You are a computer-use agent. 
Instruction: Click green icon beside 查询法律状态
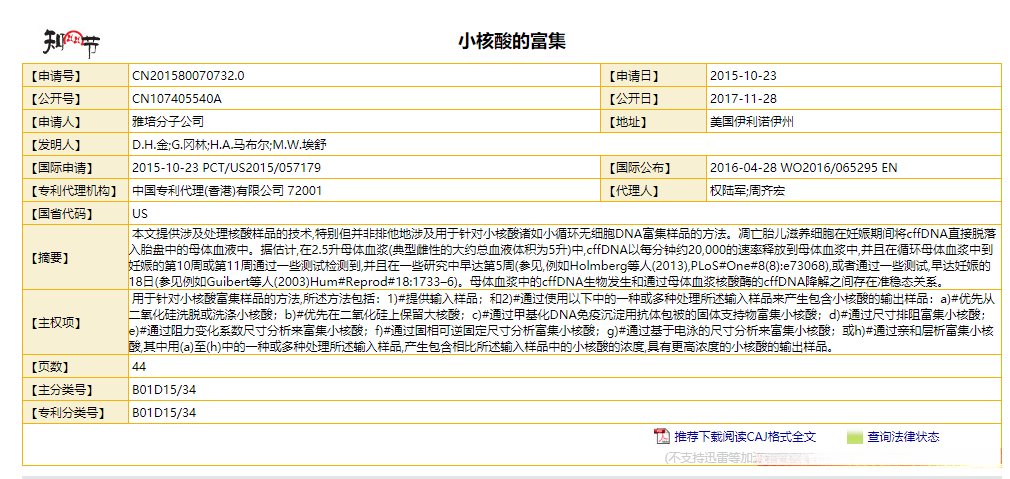click(x=854, y=437)
